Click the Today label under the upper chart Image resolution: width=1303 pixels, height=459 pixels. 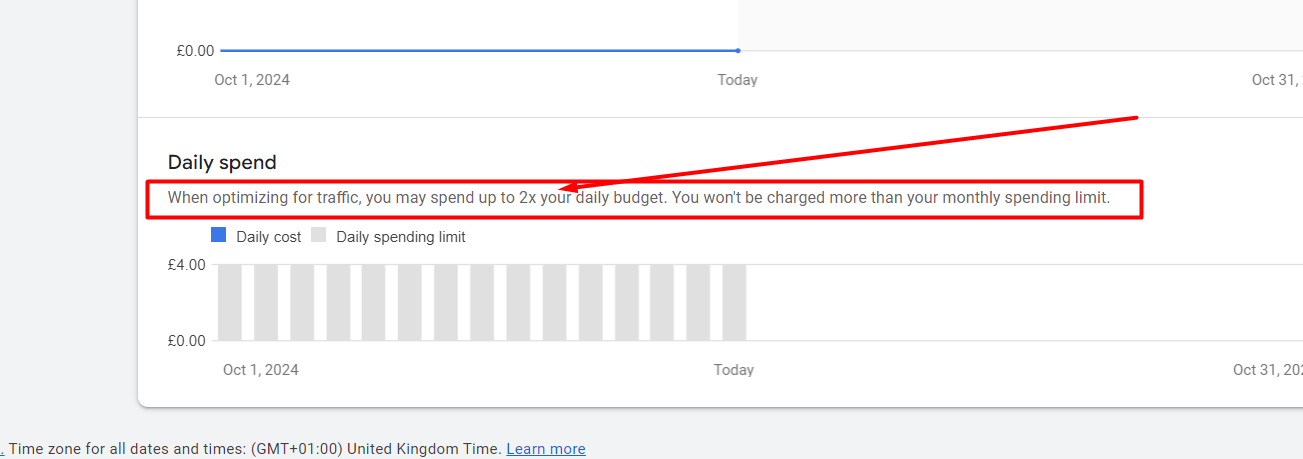click(x=737, y=80)
